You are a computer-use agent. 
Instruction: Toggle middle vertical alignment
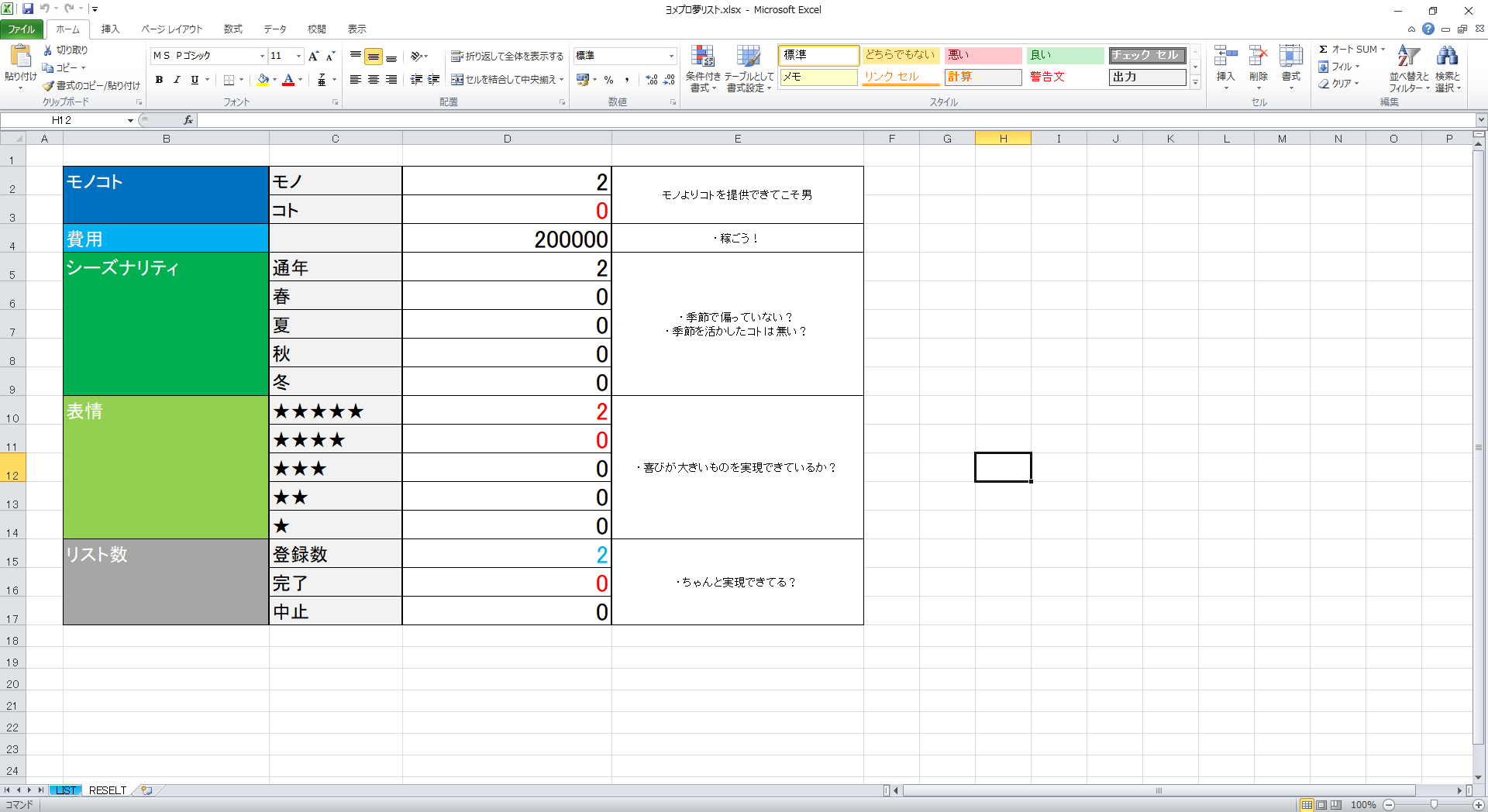pos(374,56)
